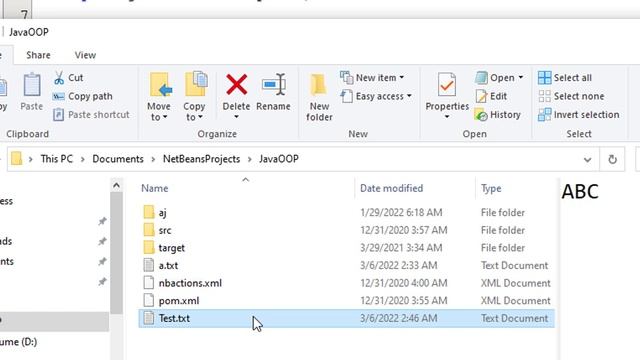The width and height of the screenshot is (640, 360).
Task: Select the target folder icon
Action: pyautogui.click(x=149, y=247)
